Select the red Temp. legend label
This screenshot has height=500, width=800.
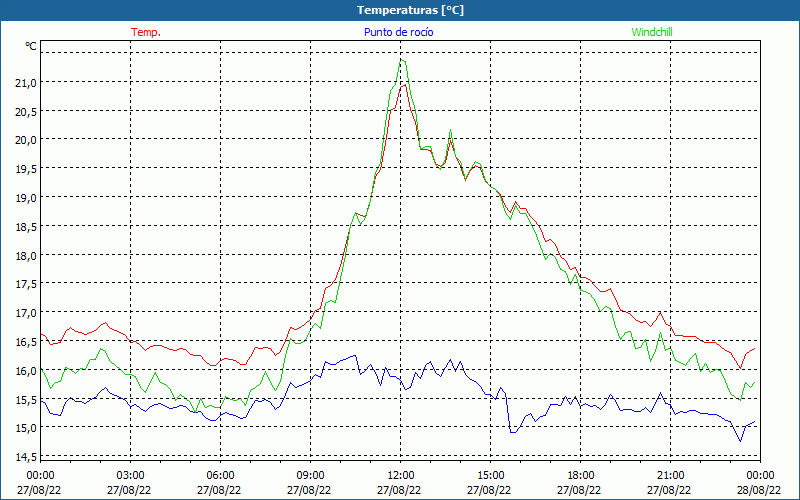[146, 32]
